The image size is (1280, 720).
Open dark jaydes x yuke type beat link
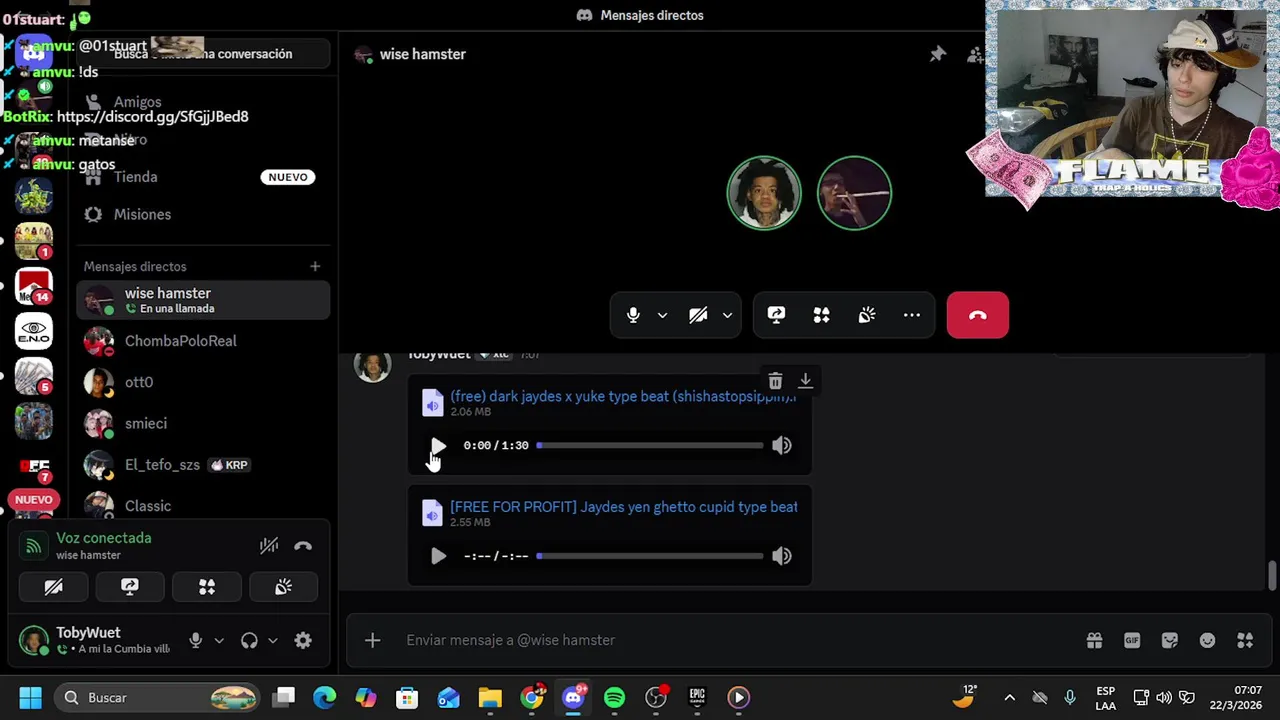click(623, 396)
